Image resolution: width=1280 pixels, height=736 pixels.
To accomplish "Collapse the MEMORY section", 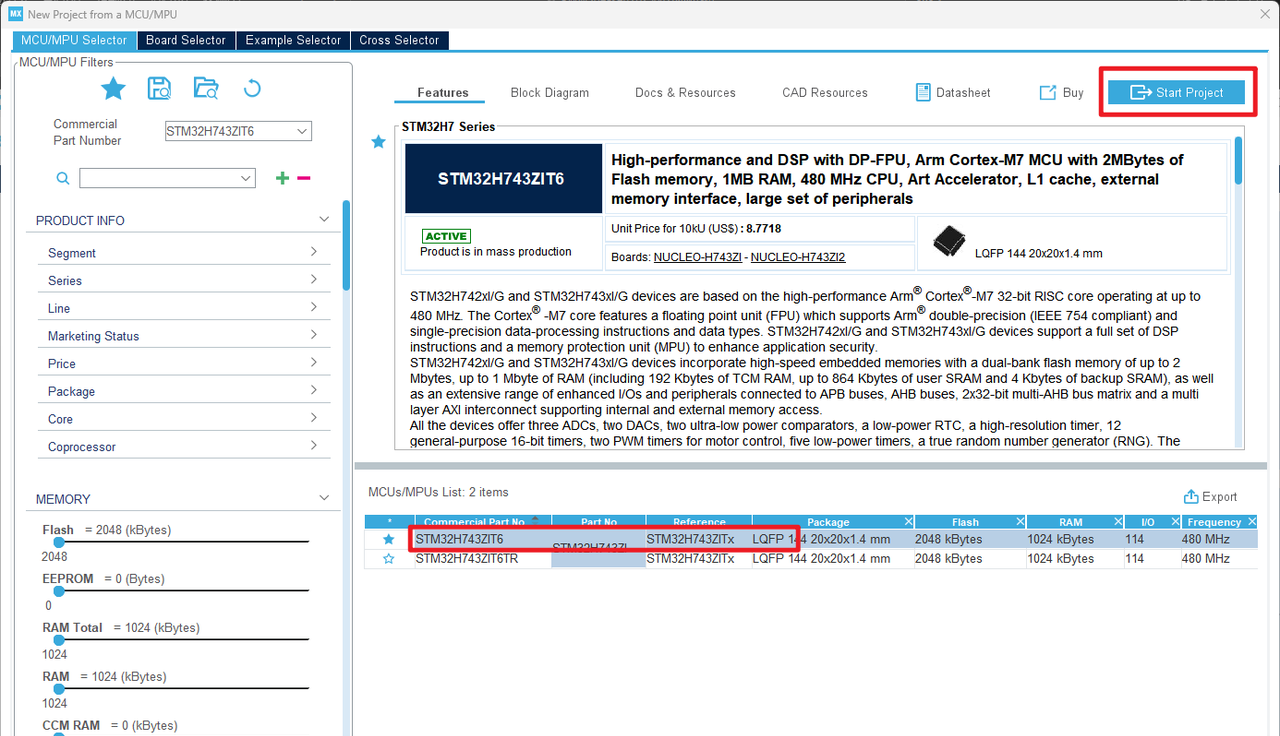I will click(x=323, y=498).
